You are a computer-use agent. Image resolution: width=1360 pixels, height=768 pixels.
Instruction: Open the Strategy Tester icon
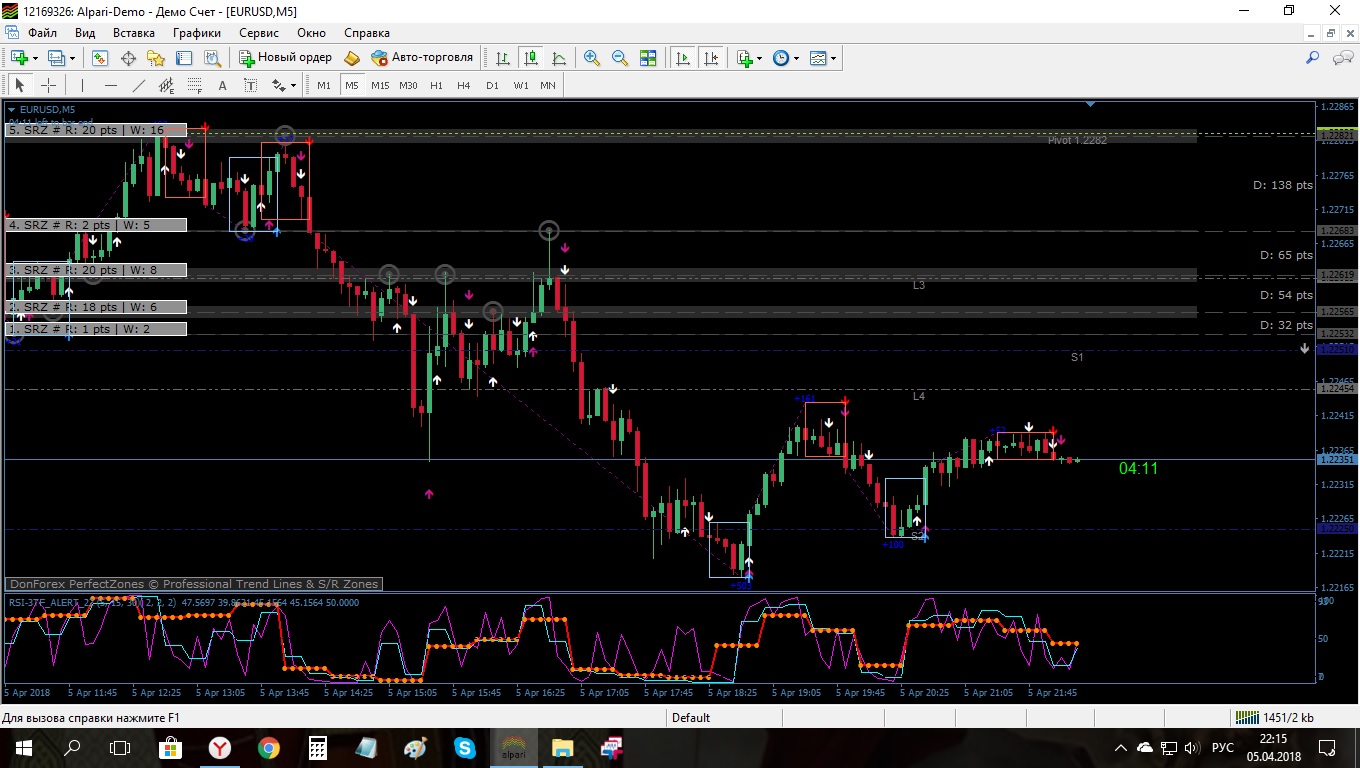pyautogui.click(x=212, y=58)
